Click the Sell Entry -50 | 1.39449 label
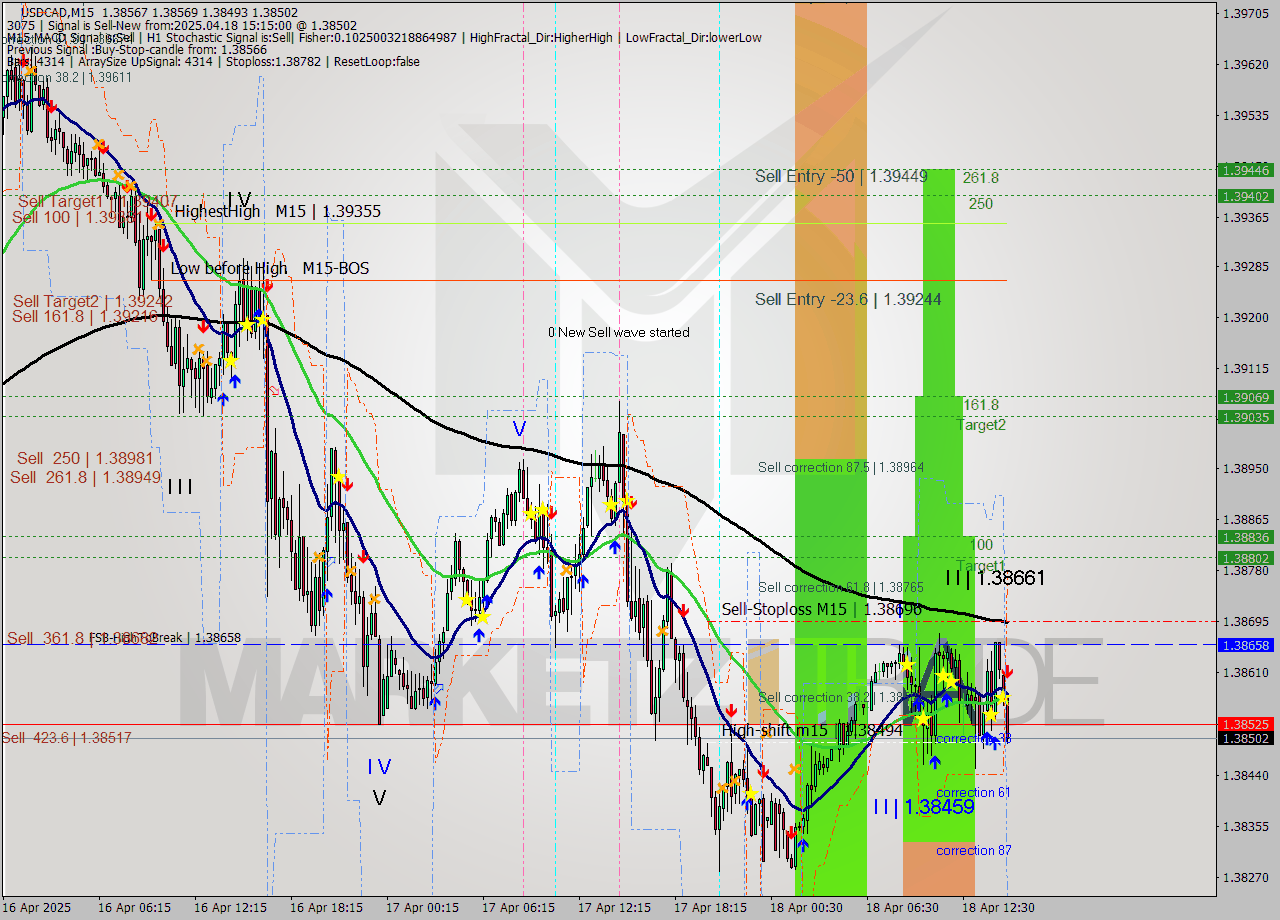Screen dimensions: 1280x920 click(x=840, y=176)
